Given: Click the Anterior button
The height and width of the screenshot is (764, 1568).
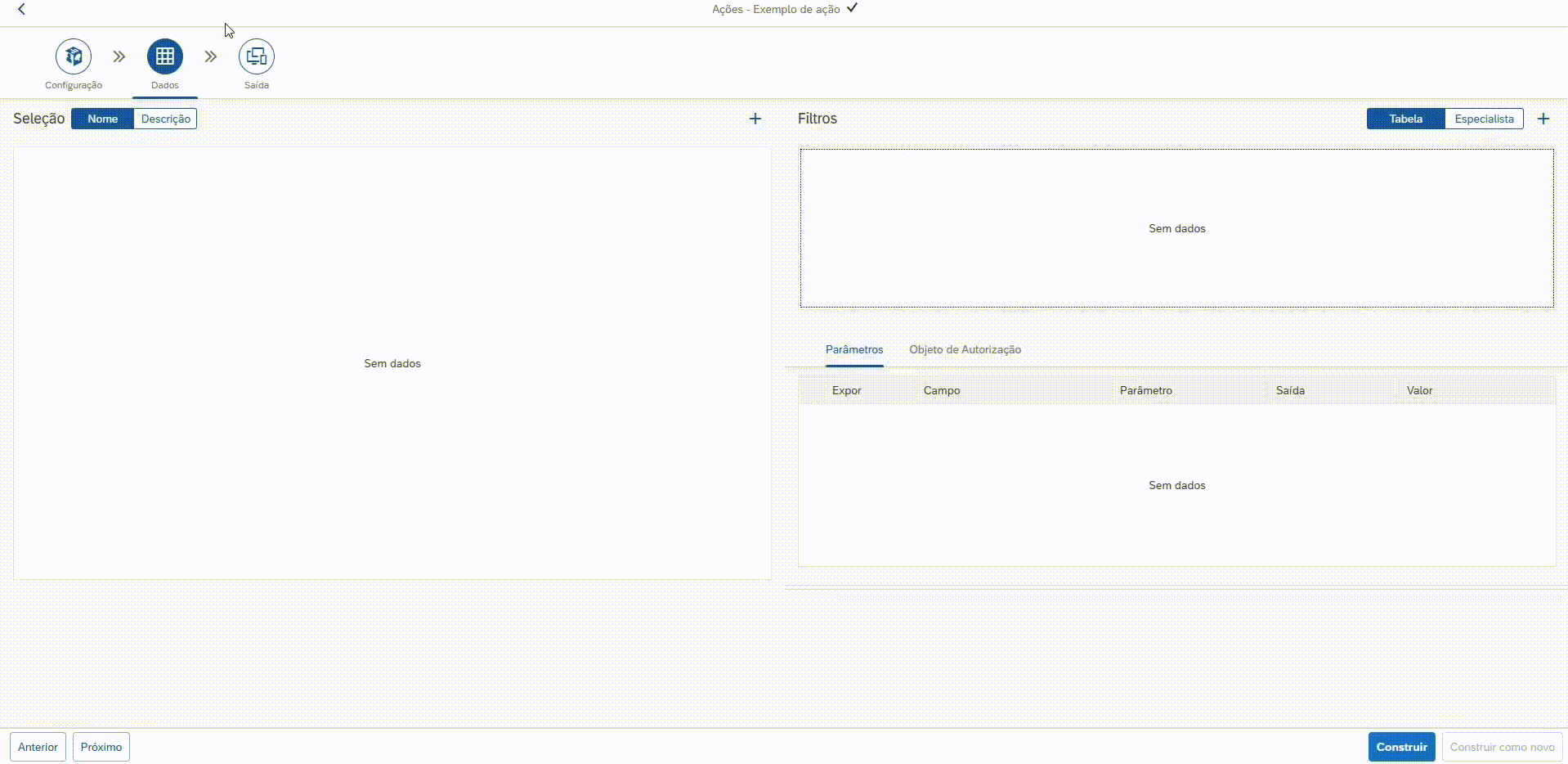Looking at the screenshot, I should click(x=38, y=747).
